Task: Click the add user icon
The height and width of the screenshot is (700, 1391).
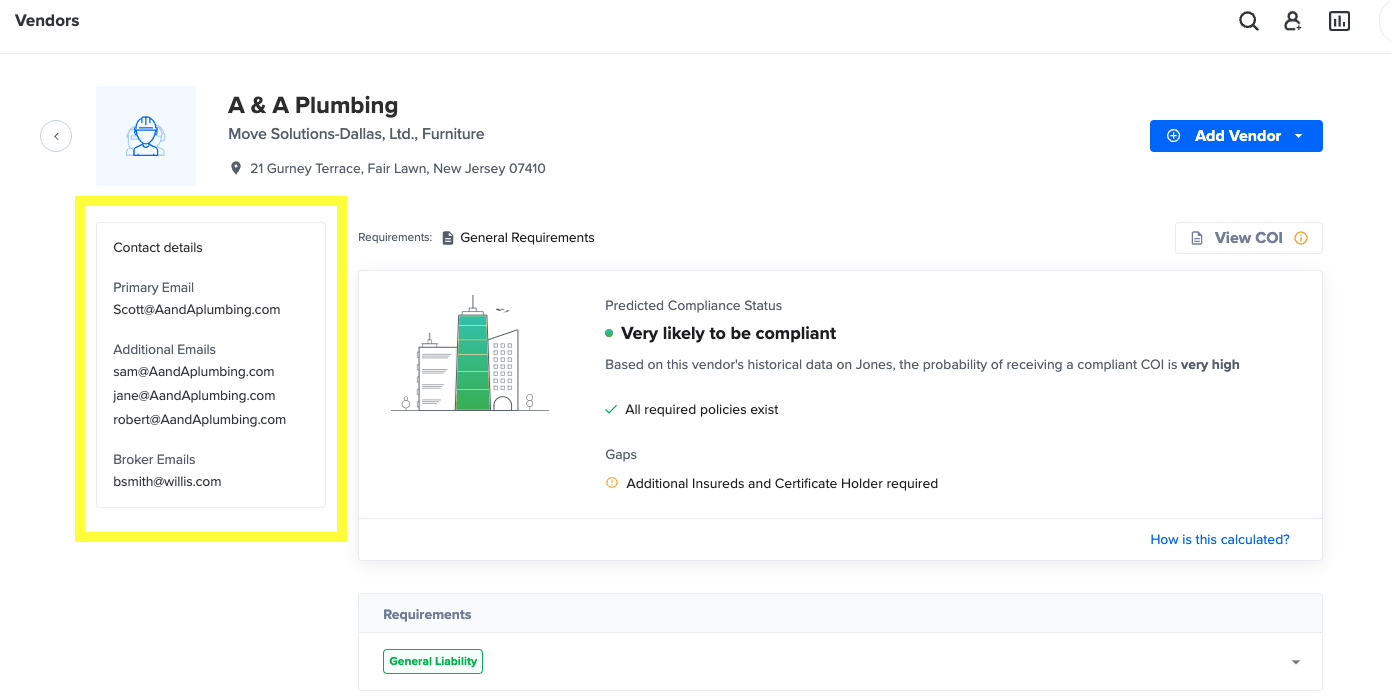Action: pos(1293,21)
